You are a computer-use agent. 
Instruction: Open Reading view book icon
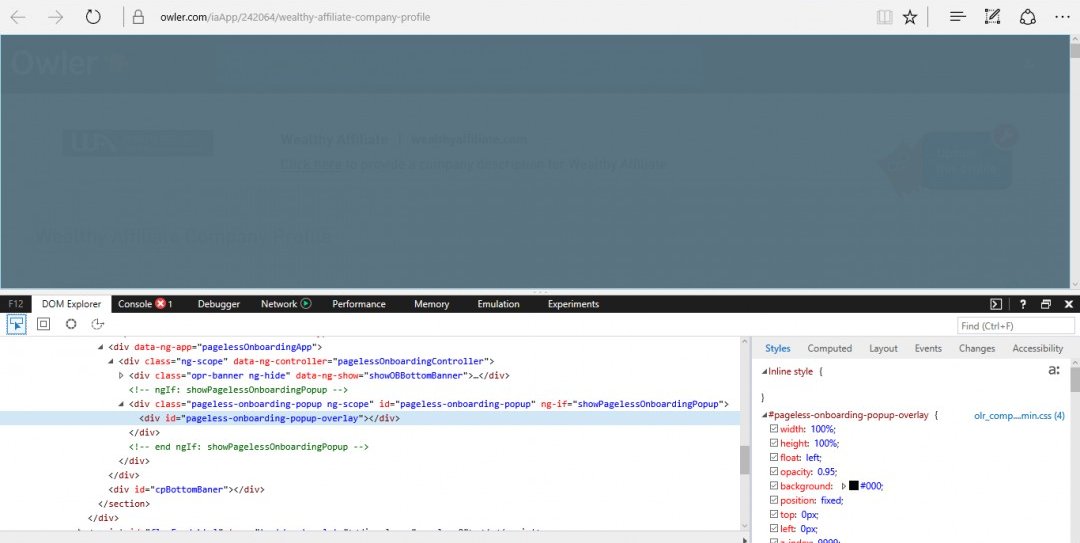pos(884,17)
